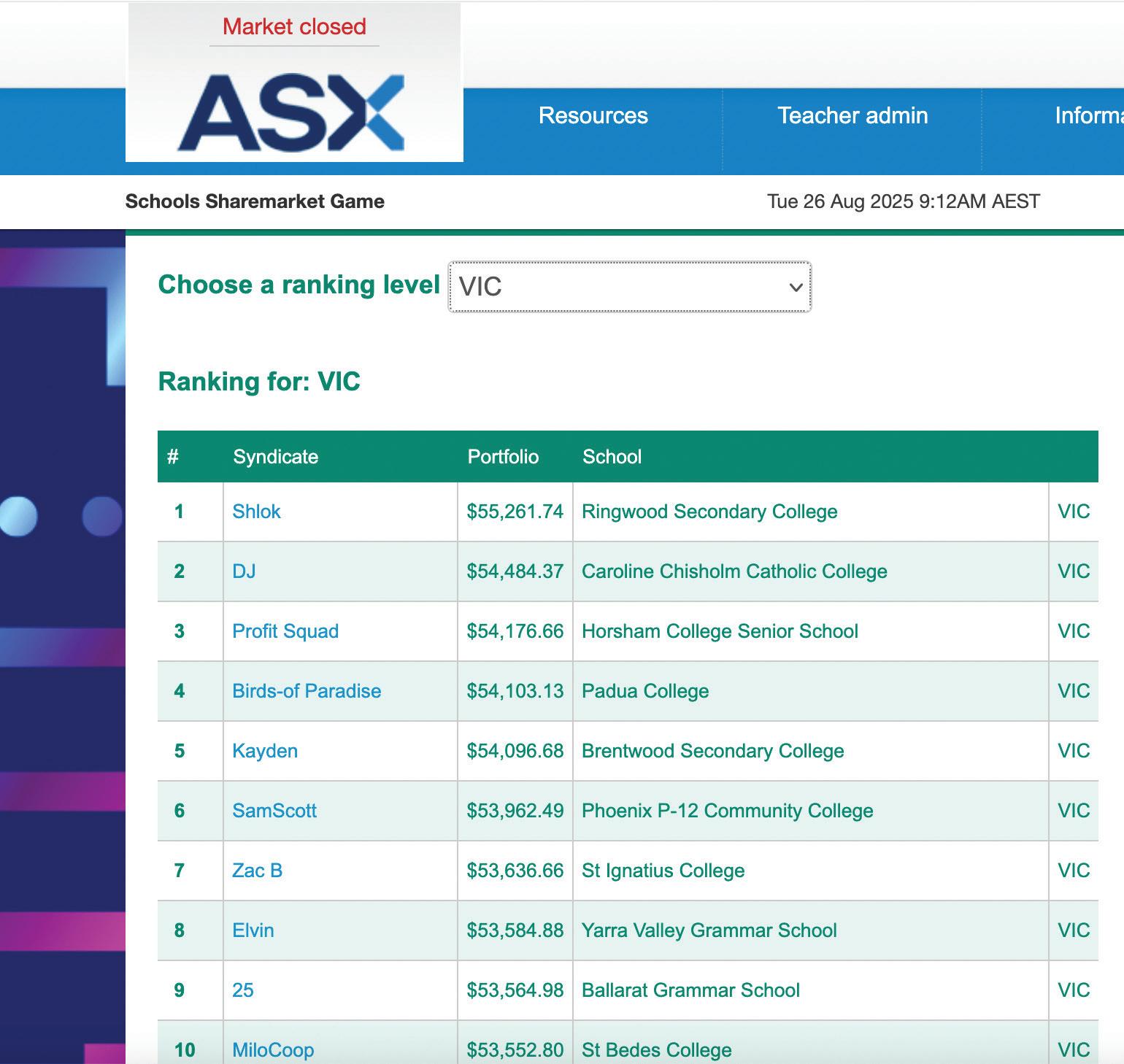Select portfolio value $53,564.98
The width and height of the screenshot is (1124, 1064).
[515, 990]
